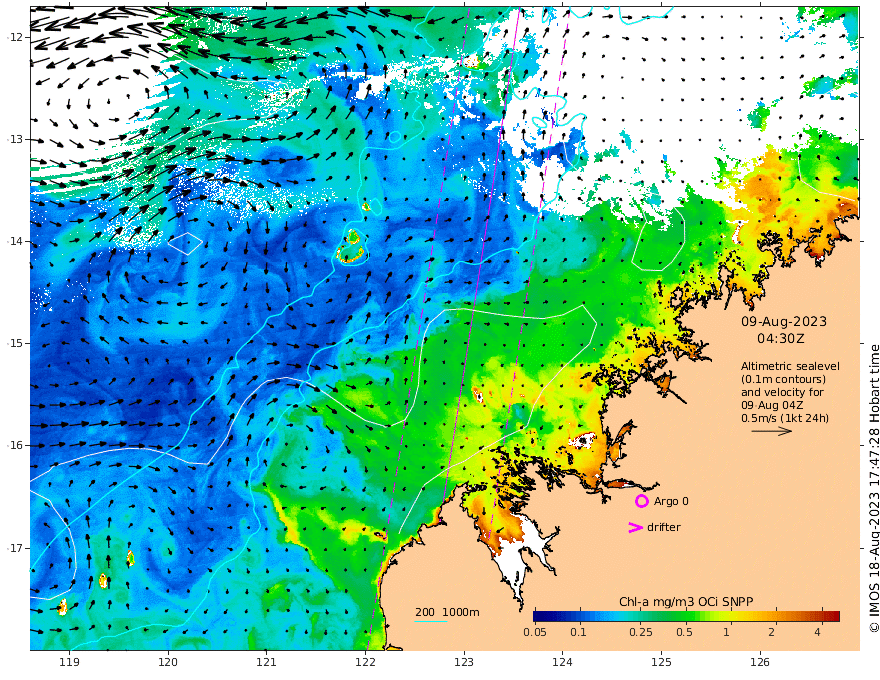
Task: Click the latitude axis label -17
Action: 15,548
